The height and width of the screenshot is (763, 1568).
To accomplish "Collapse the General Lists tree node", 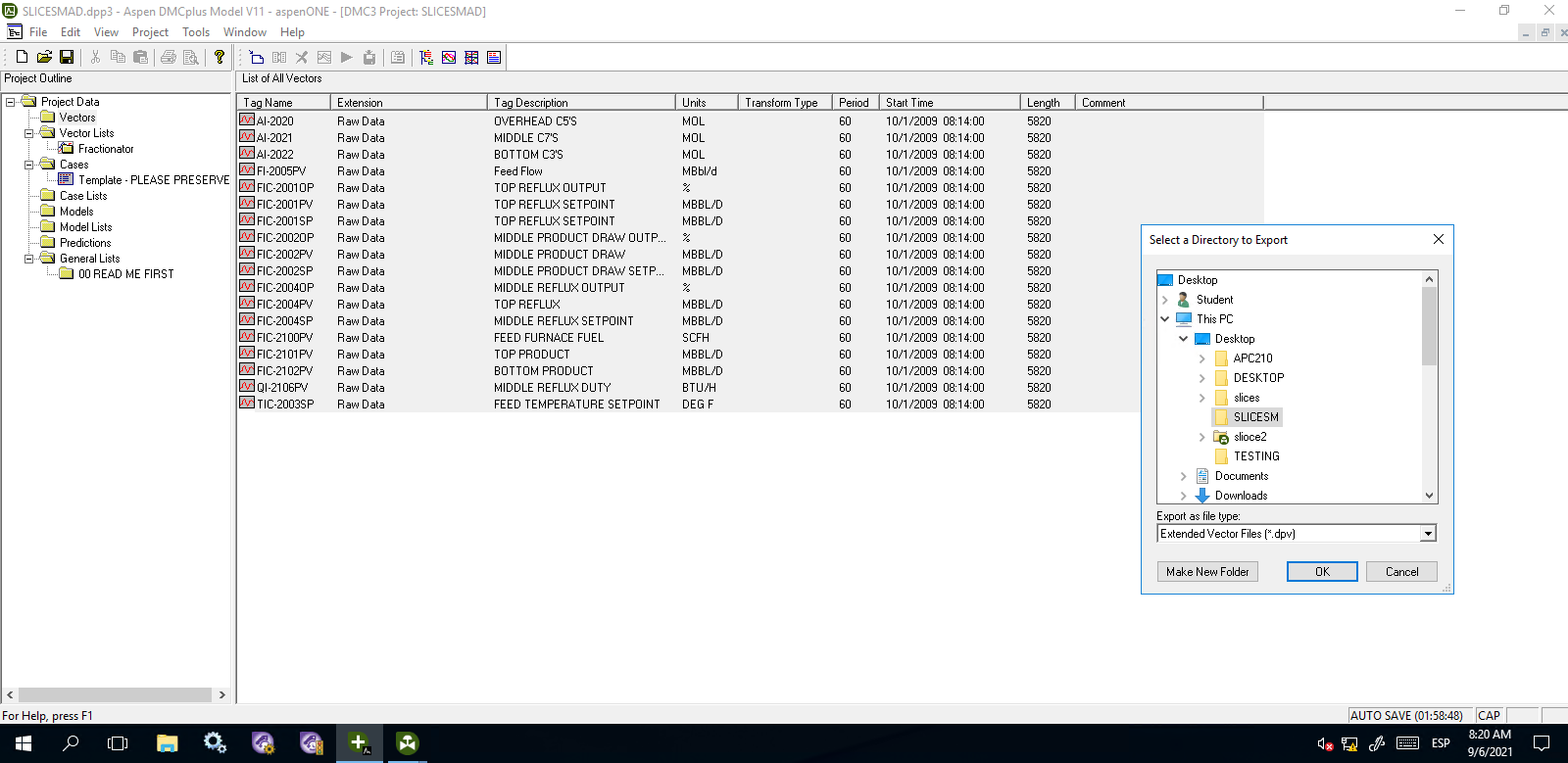I will pos(29,259).
